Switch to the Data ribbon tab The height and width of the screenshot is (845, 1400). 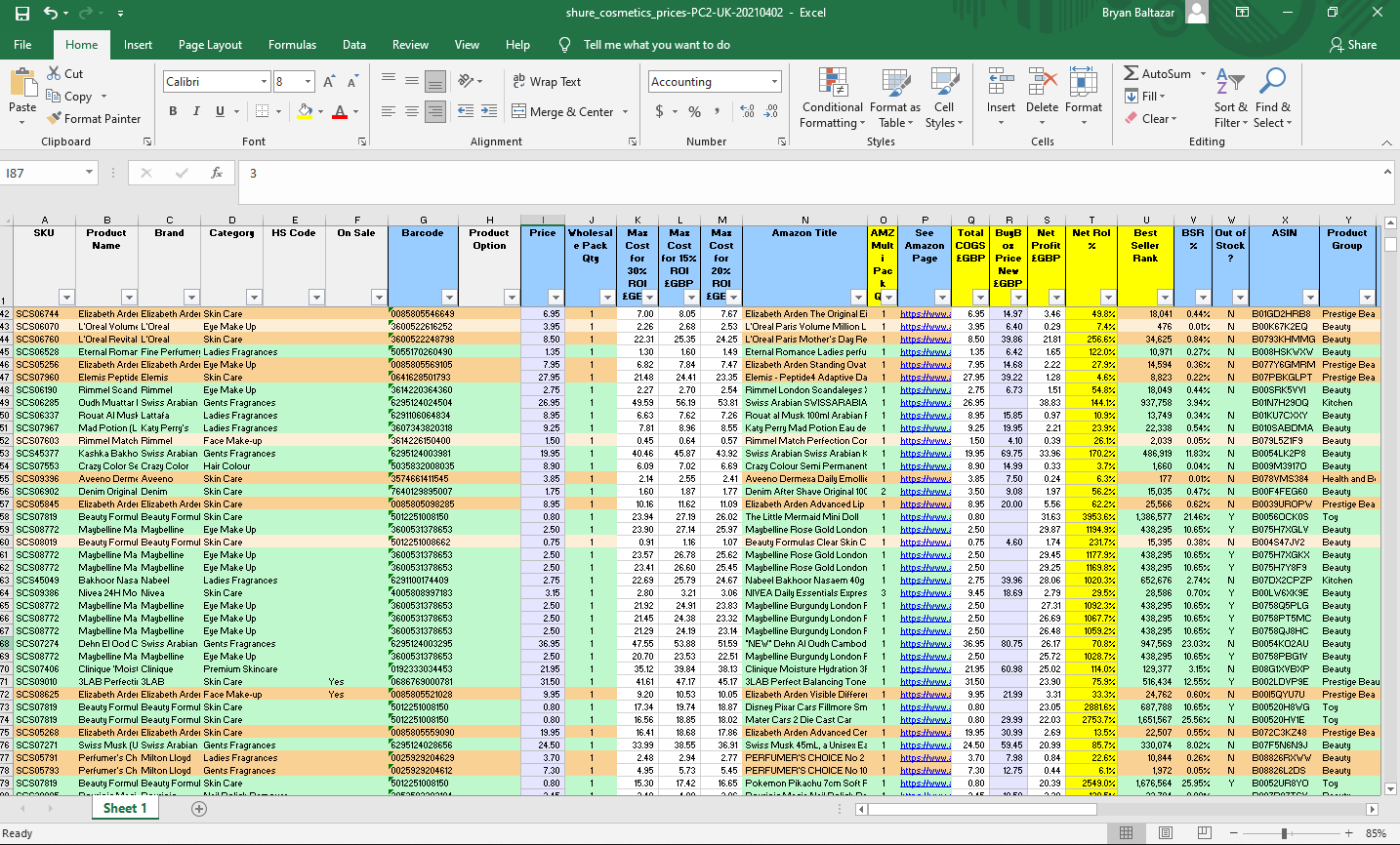click(x=354, y=45)
